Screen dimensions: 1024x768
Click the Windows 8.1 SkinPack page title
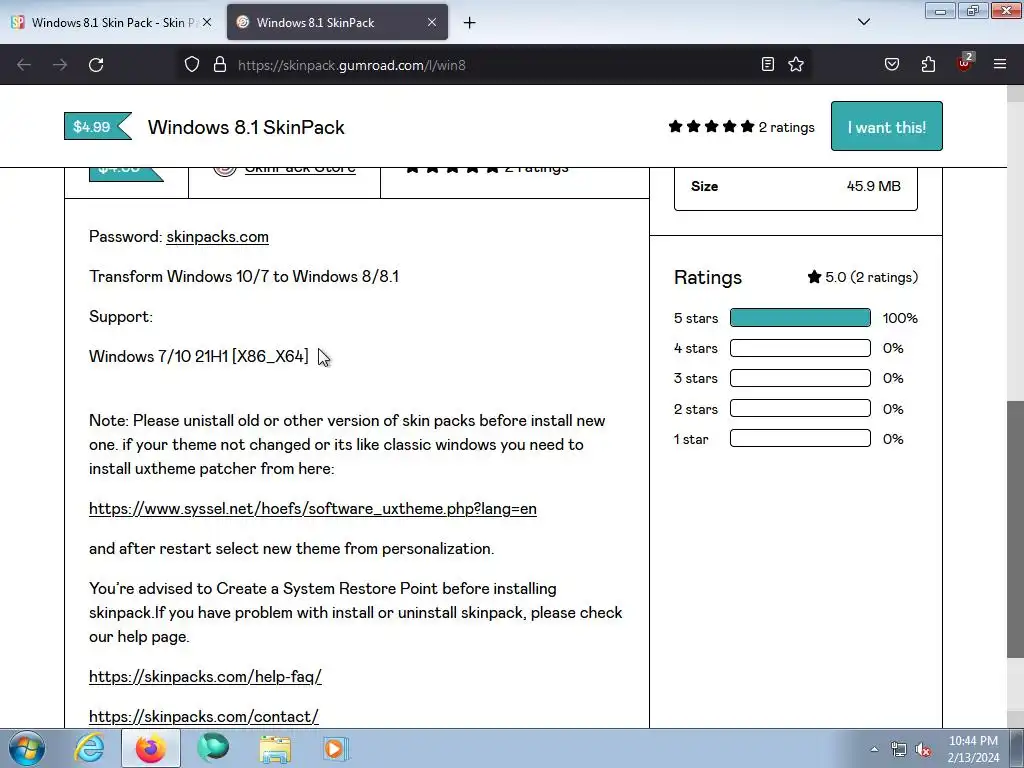[246, 127]
